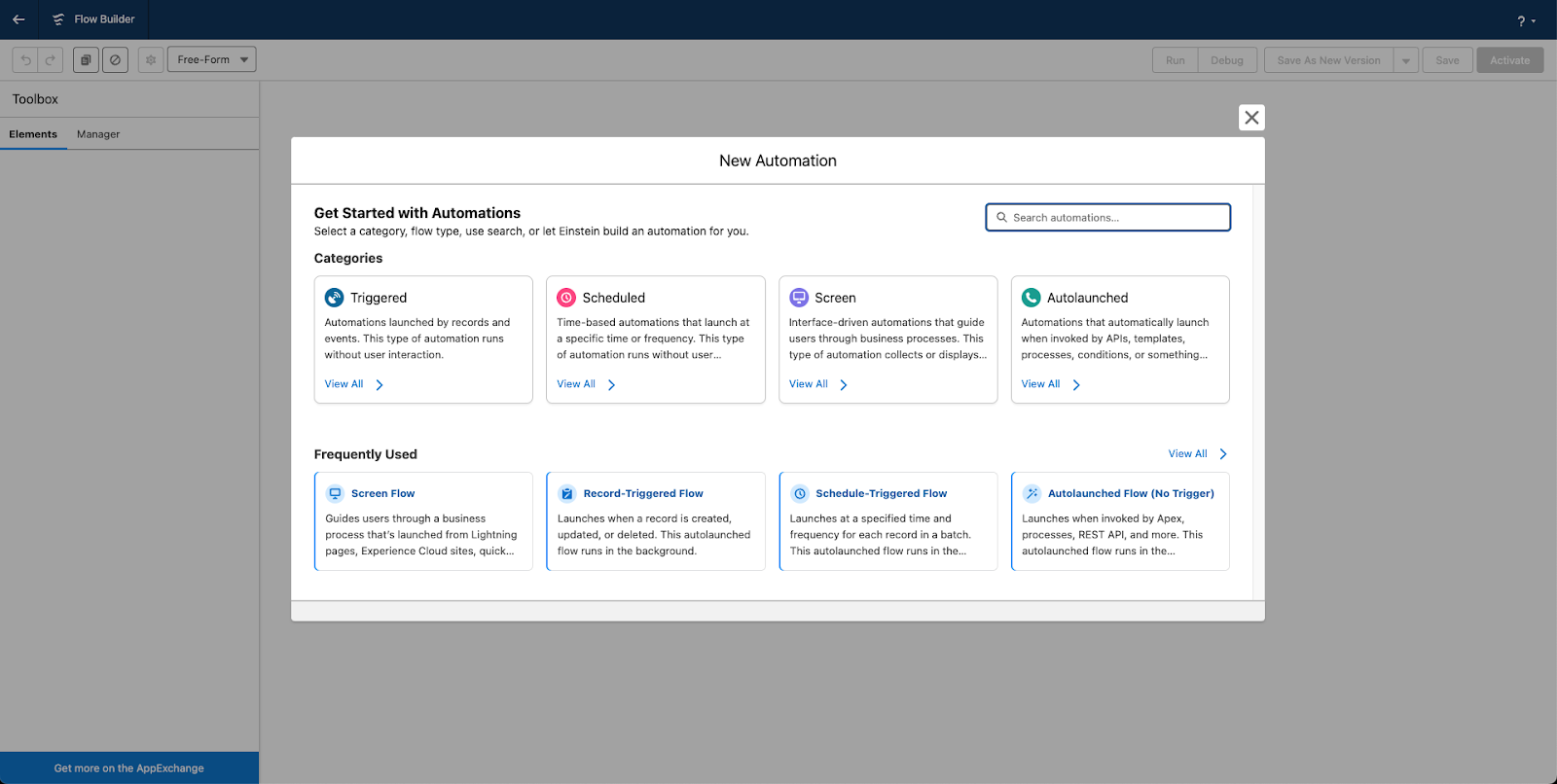Click the redo toolbar icon
The width and height of the screenshot is (1557, 784).
[51, 60]
